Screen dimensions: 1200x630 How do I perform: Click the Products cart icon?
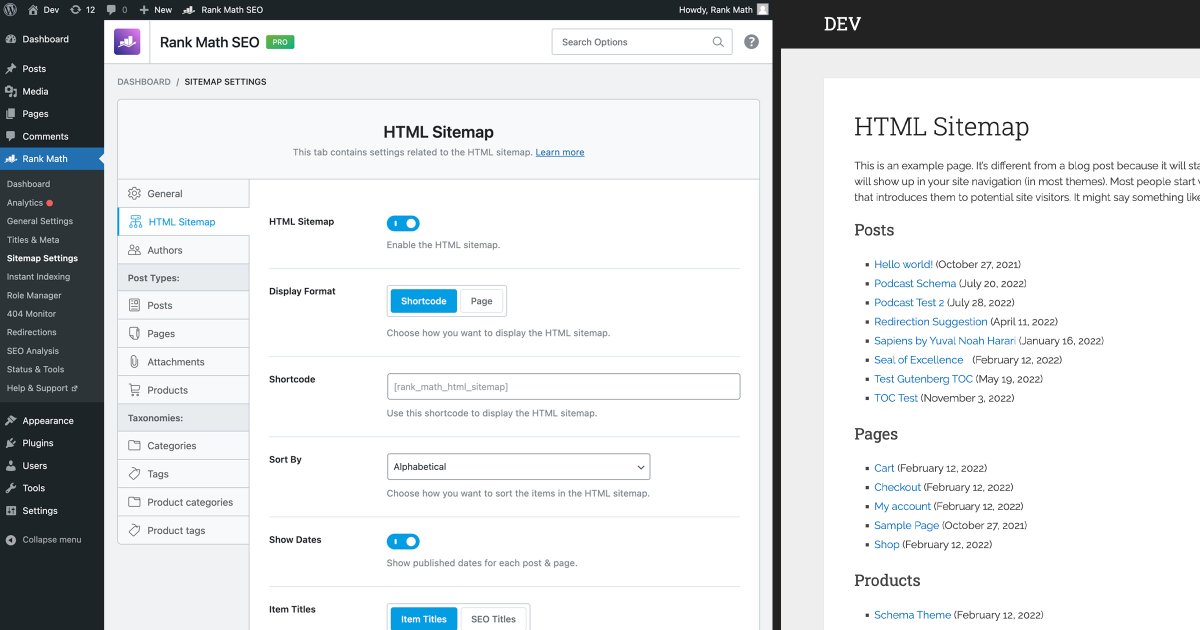coord(134,390)
